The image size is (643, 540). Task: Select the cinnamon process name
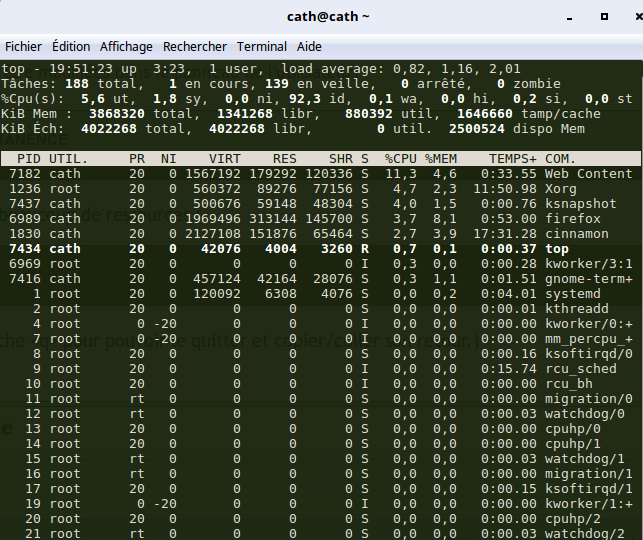click(577, 234)
